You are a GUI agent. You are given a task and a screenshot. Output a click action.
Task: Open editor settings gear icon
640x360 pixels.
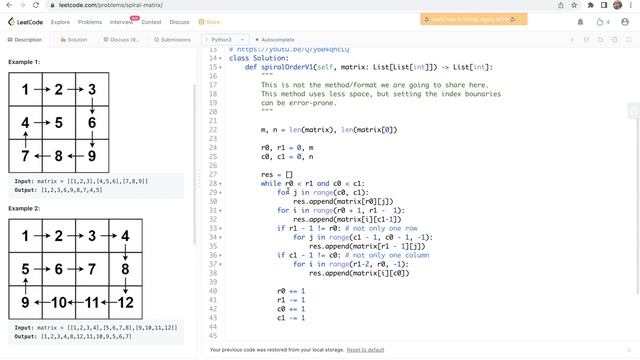[x=615, y=40]
